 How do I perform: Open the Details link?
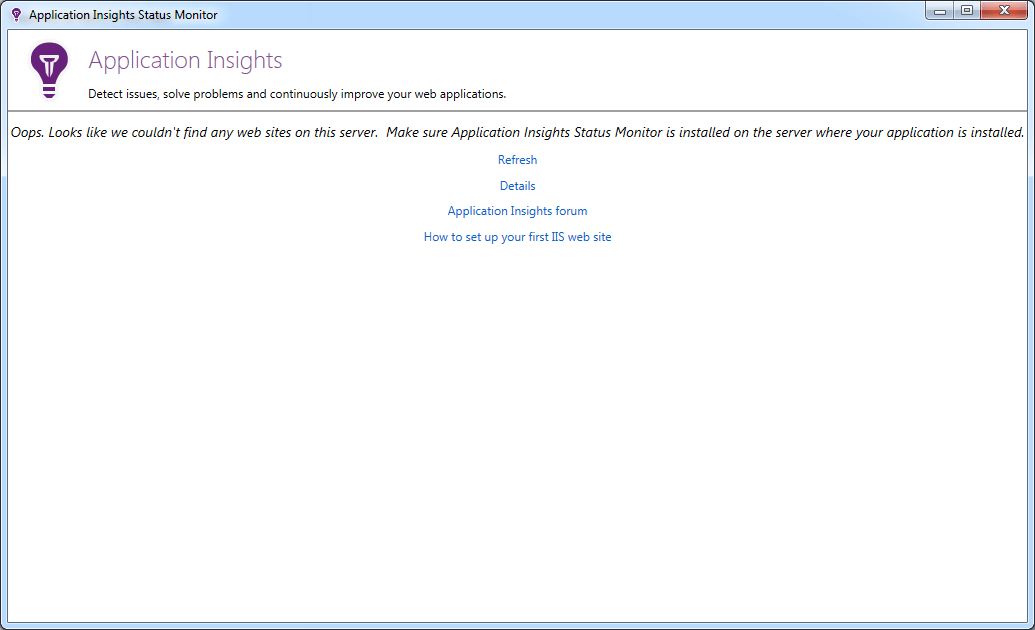(517, 185)
